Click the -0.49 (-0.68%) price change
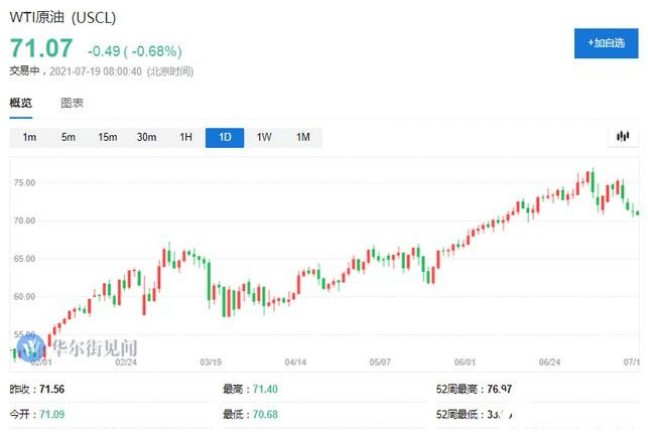This screenshot has width=648, height=442. click(134, 50)
